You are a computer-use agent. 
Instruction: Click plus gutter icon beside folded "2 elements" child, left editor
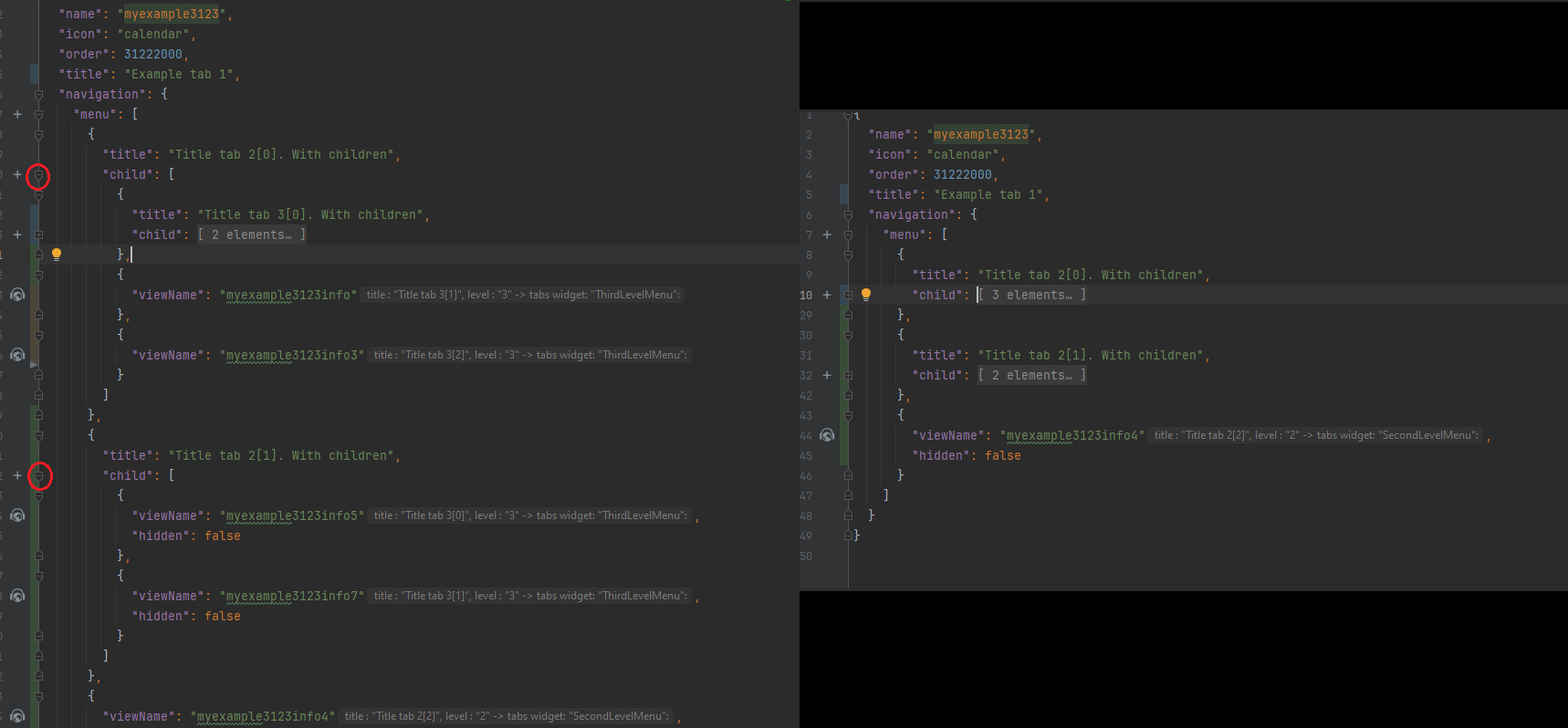click(17, 234)
